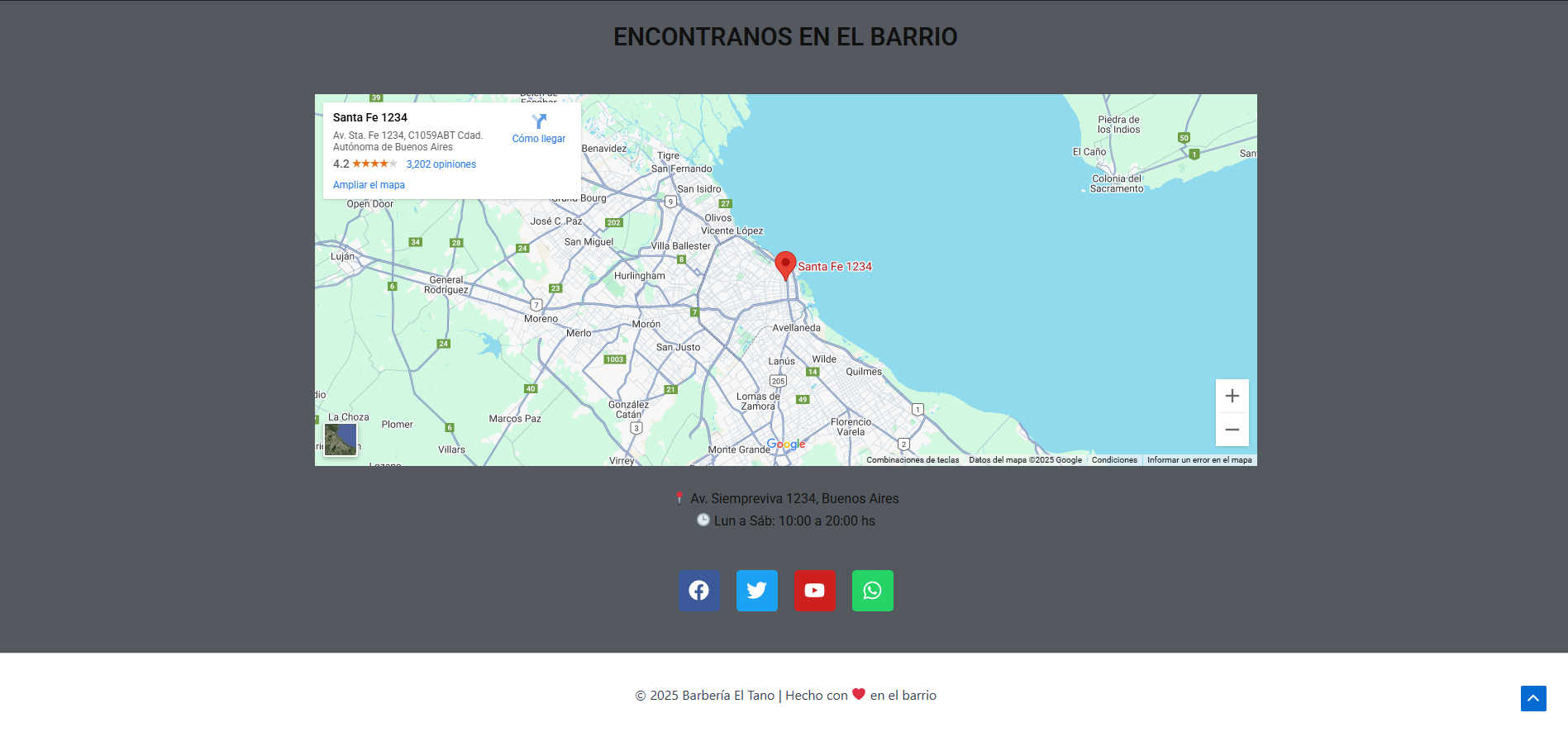The width and height of the screenshot is (1568, 732).
Task: Click the Google logo on the map
Action: pyautogui.click(x=786, y=444)
